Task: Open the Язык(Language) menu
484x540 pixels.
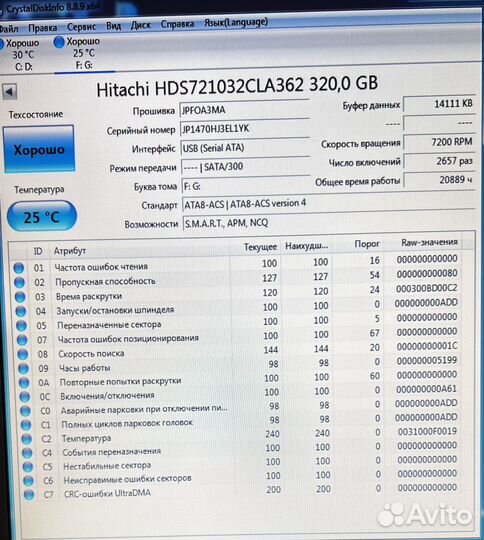Action: click(x=236, y=23)
